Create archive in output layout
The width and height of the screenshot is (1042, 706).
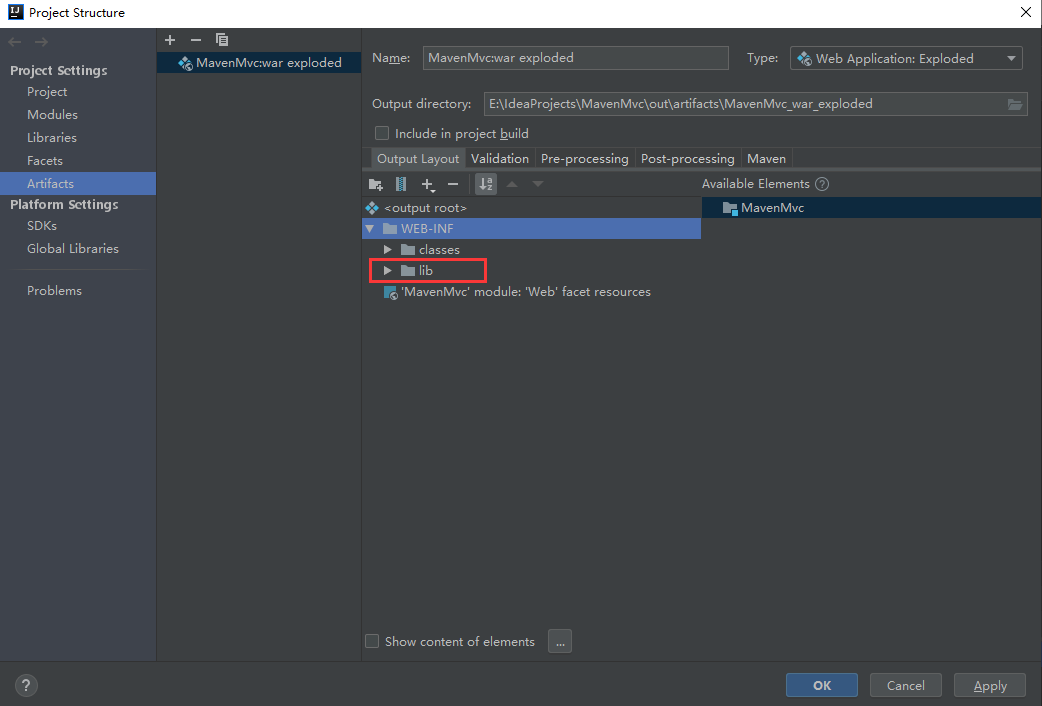401,184
